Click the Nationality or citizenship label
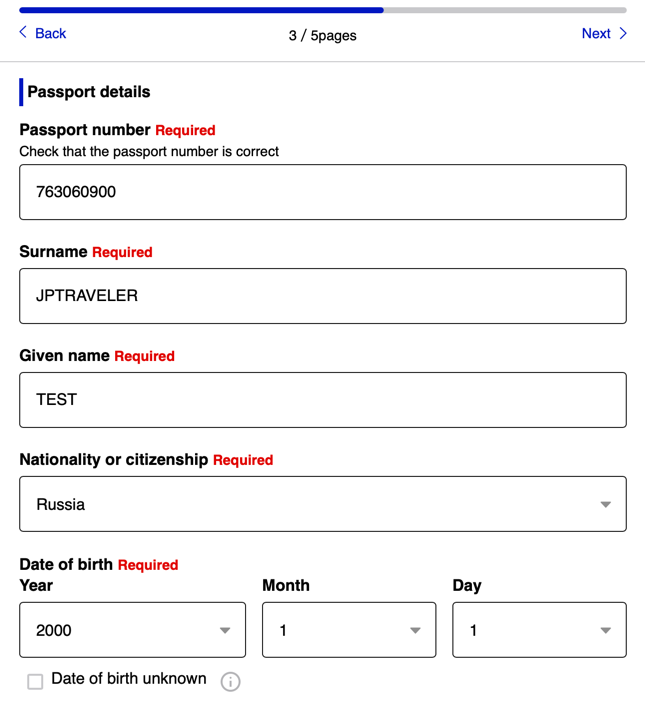Screen dimensions: 645x702 tap(114, 460)
